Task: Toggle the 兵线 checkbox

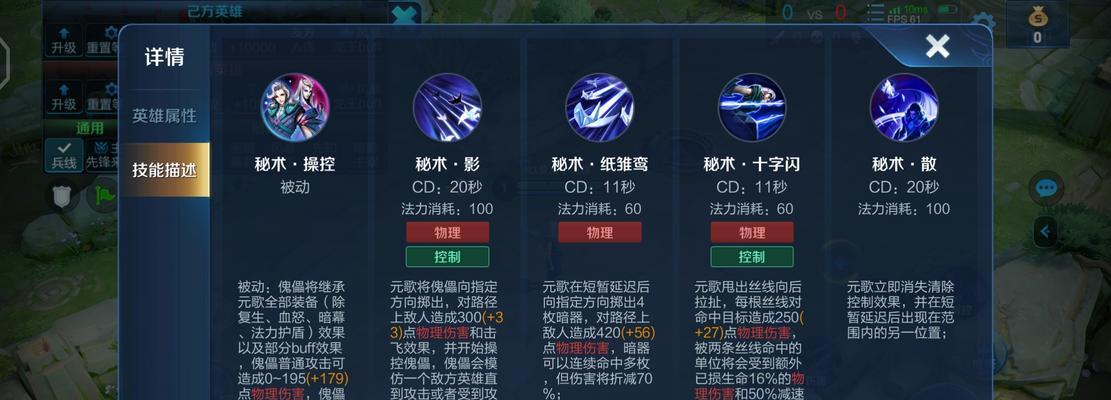Action: coord(64,155)
